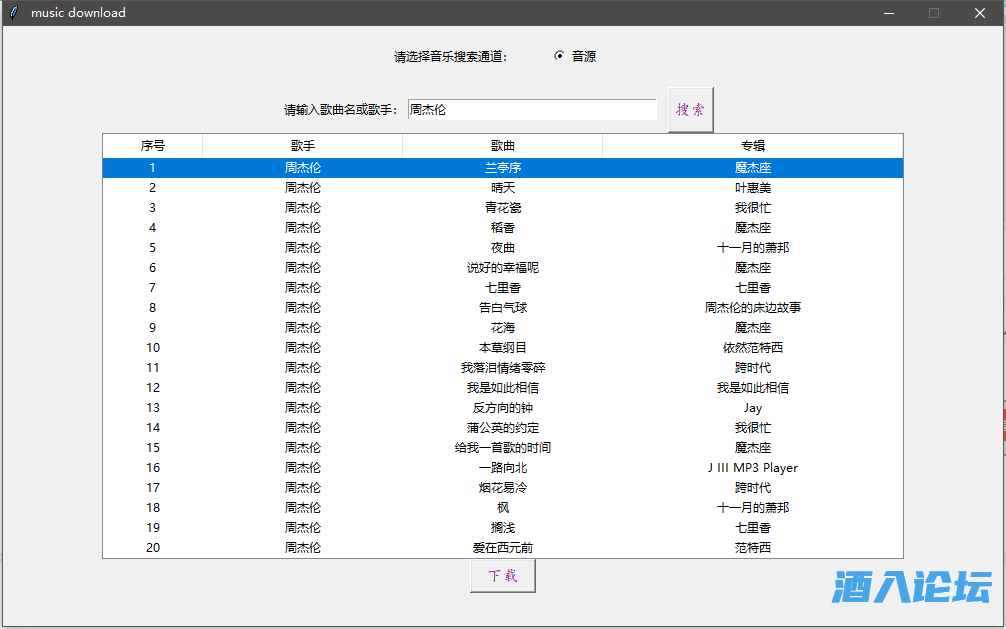Select the 夜曲 song row
Viewport: 1006px width, 629px height.
click(x=502, y=248)
